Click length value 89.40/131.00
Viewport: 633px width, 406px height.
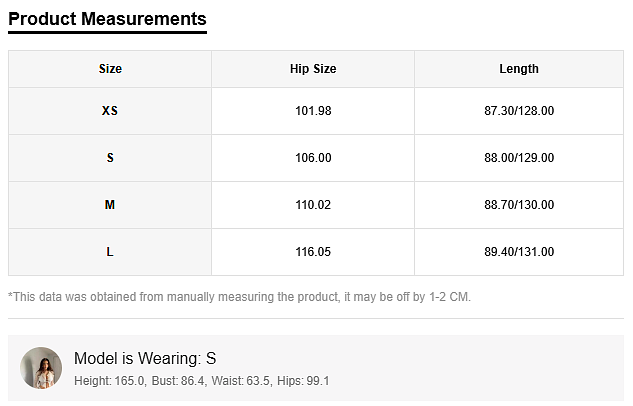[518, 252]
